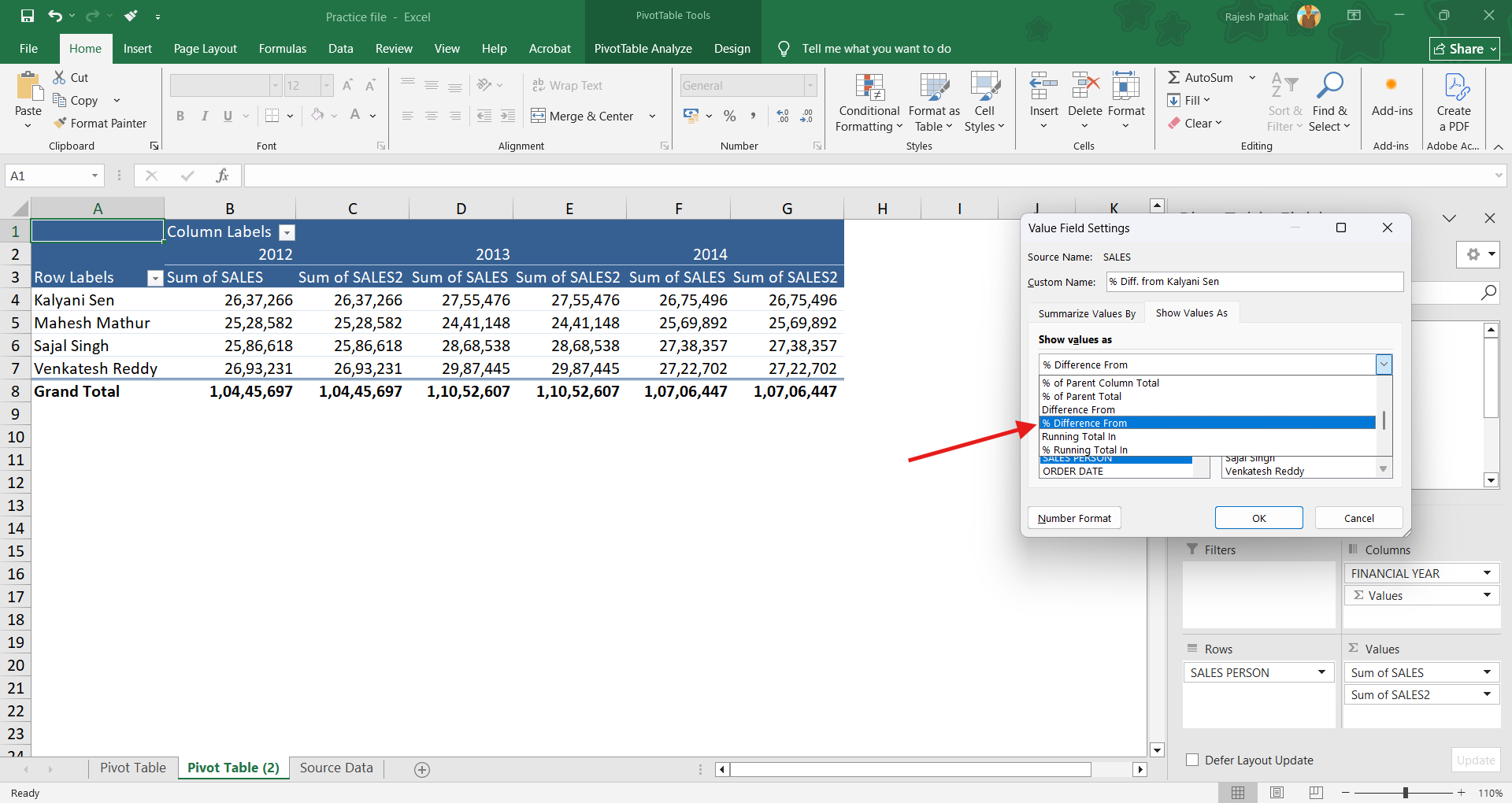Open the Row Labels filter dropdown

coord(155,278)
